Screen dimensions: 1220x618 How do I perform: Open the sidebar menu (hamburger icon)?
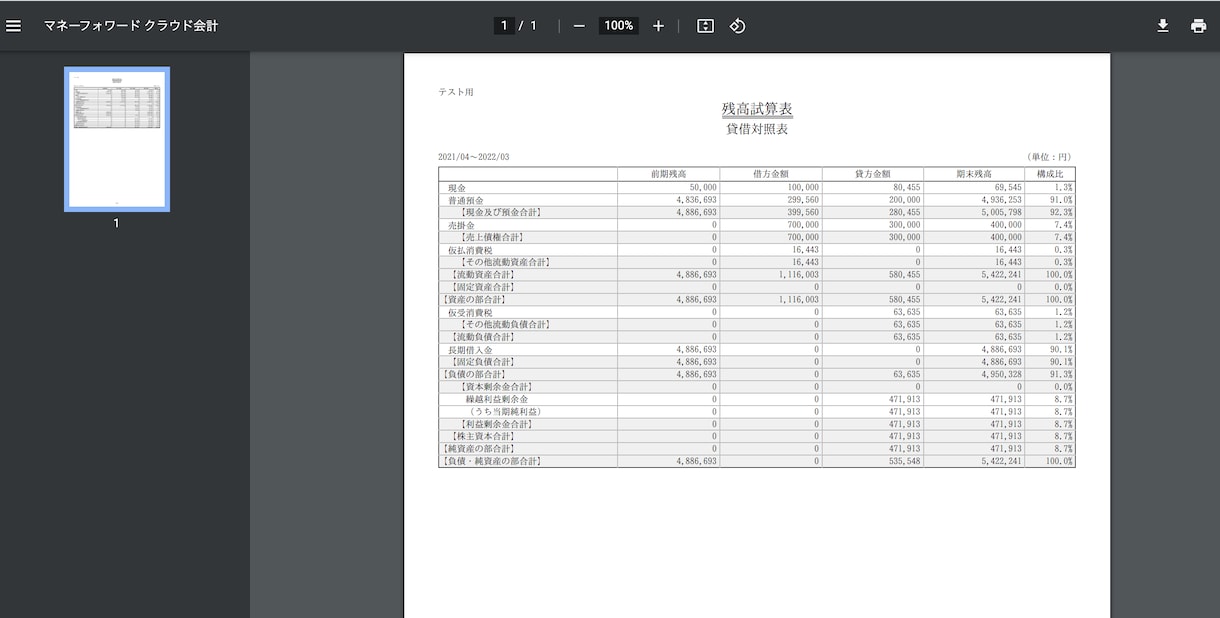[x=13, y=26]
